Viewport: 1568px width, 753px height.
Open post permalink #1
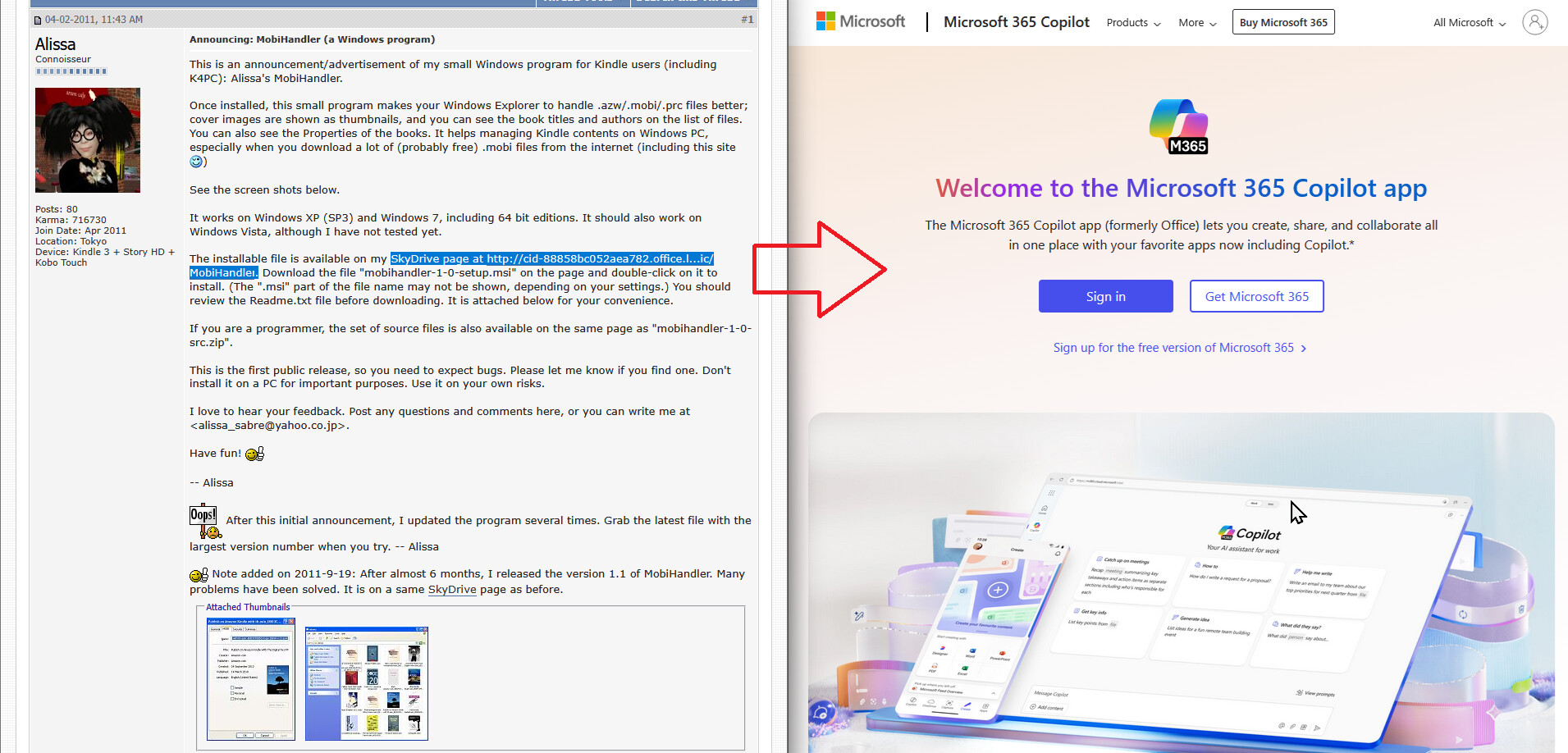[747, 20]
